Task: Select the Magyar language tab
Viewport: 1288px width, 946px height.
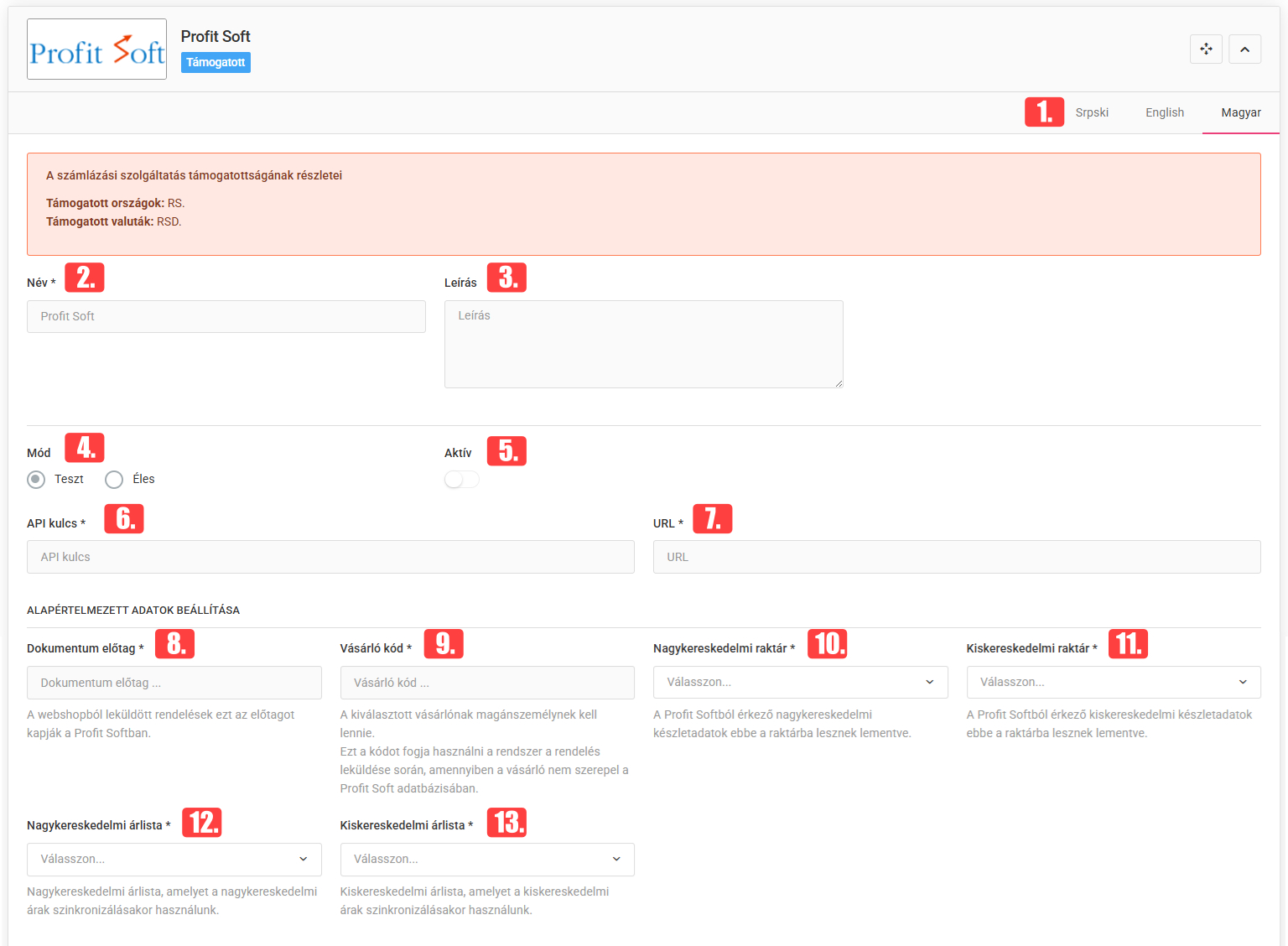Action: point(1240,112)
